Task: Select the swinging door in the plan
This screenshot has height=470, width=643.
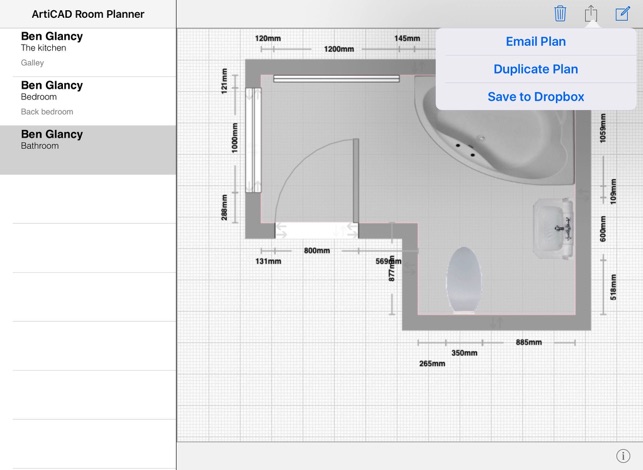Action: [x=317, y=187]
